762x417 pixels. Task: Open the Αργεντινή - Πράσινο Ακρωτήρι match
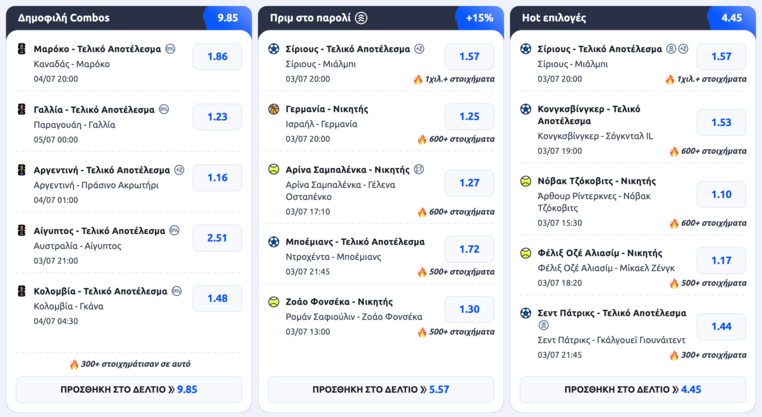(x=96, y=185)
